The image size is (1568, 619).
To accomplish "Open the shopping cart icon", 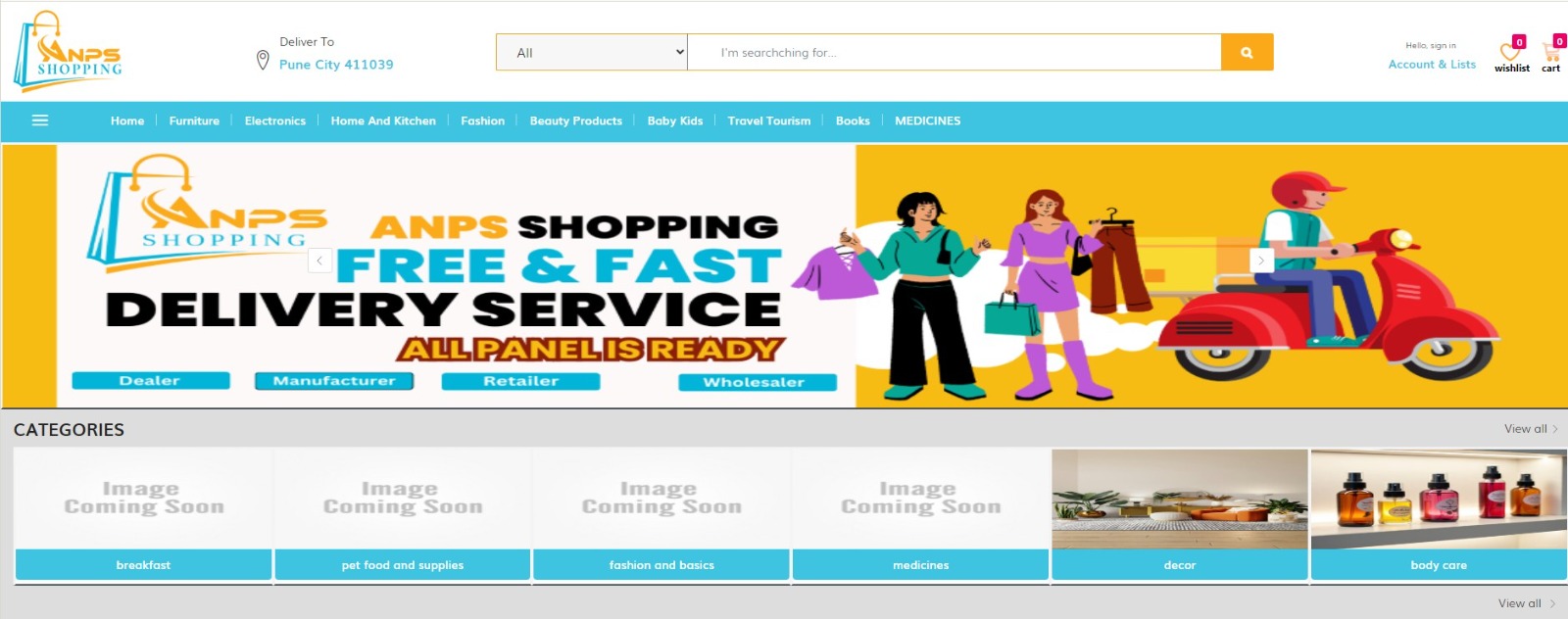I will pos(1551,52).
